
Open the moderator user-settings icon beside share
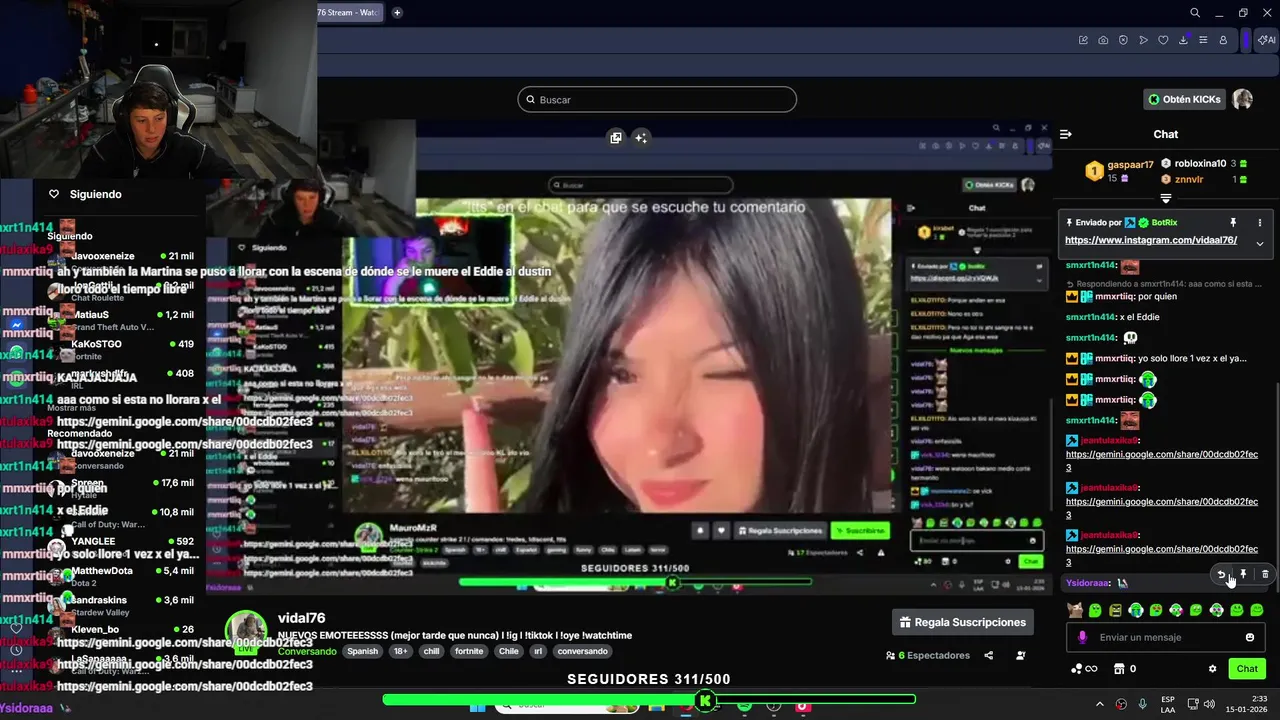tap(1021, 655)
